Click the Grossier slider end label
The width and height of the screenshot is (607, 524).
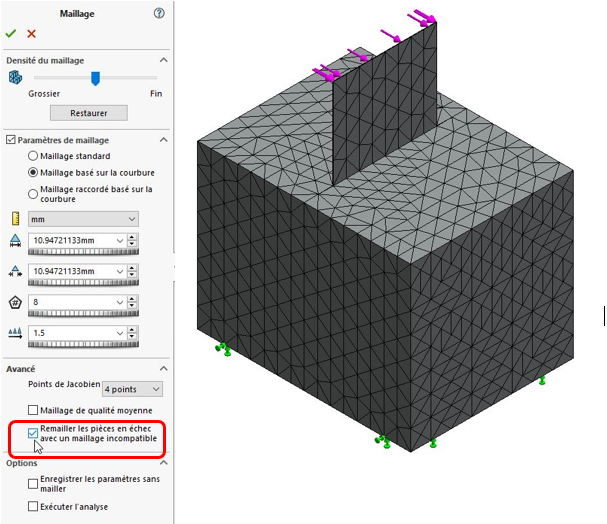44,94
